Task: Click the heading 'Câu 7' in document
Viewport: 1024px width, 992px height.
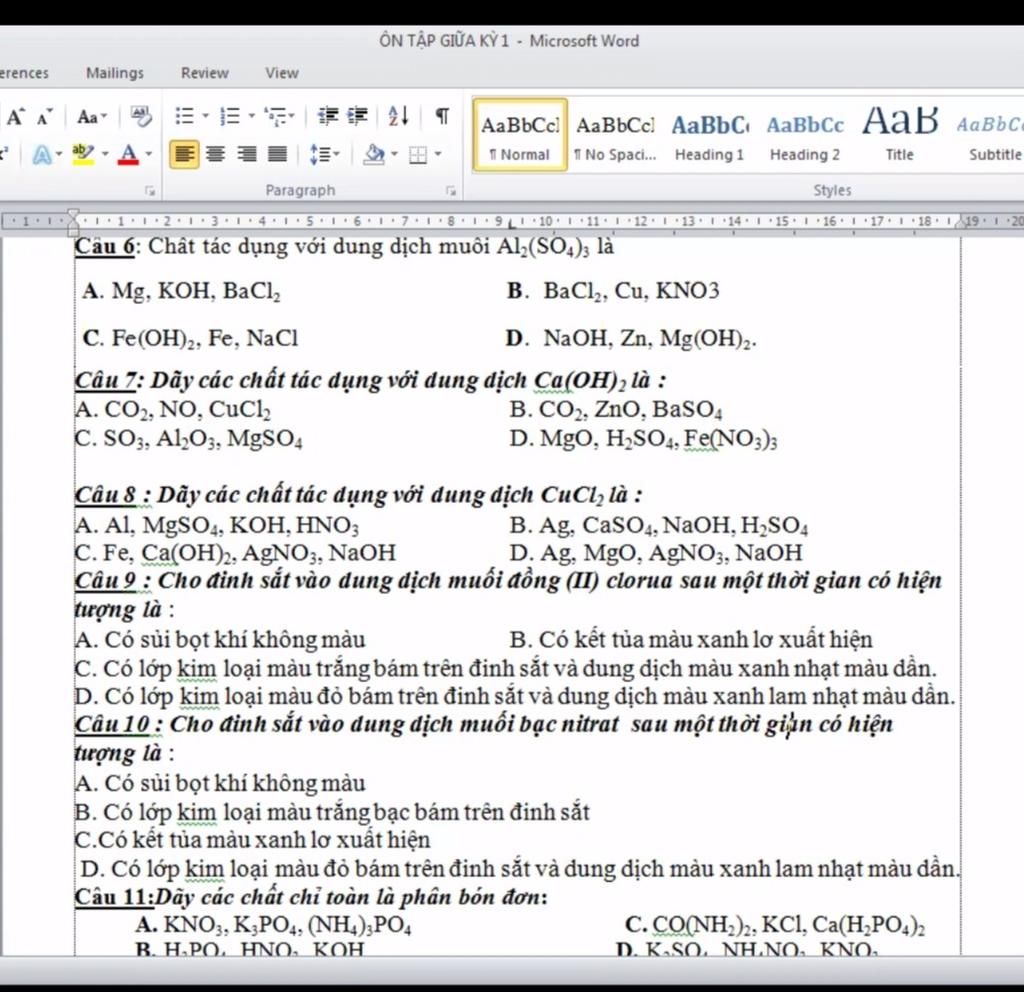Action: (105, 380)
